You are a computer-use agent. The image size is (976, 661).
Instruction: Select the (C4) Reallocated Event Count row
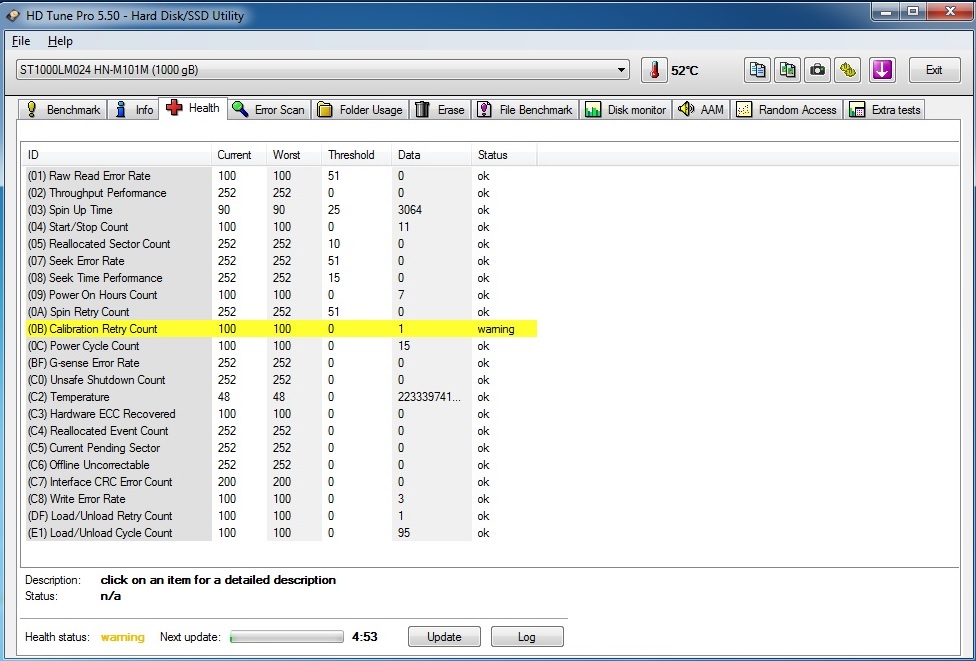[280, 431]
